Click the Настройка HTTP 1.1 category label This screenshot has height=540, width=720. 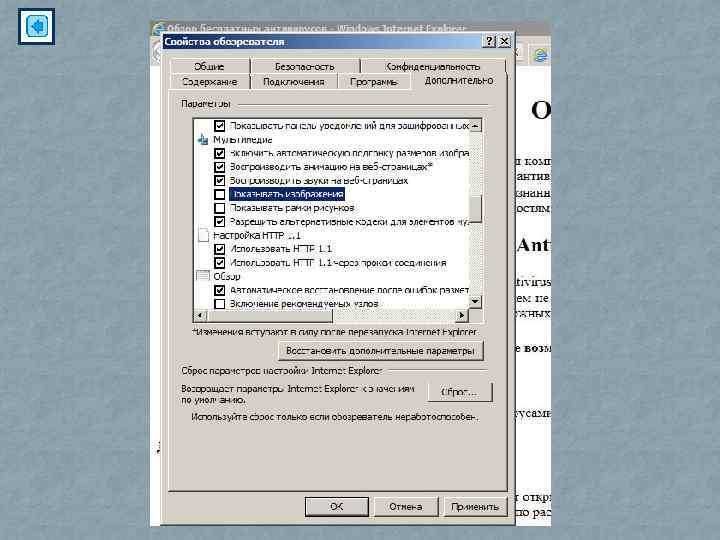tap(257, 236)
